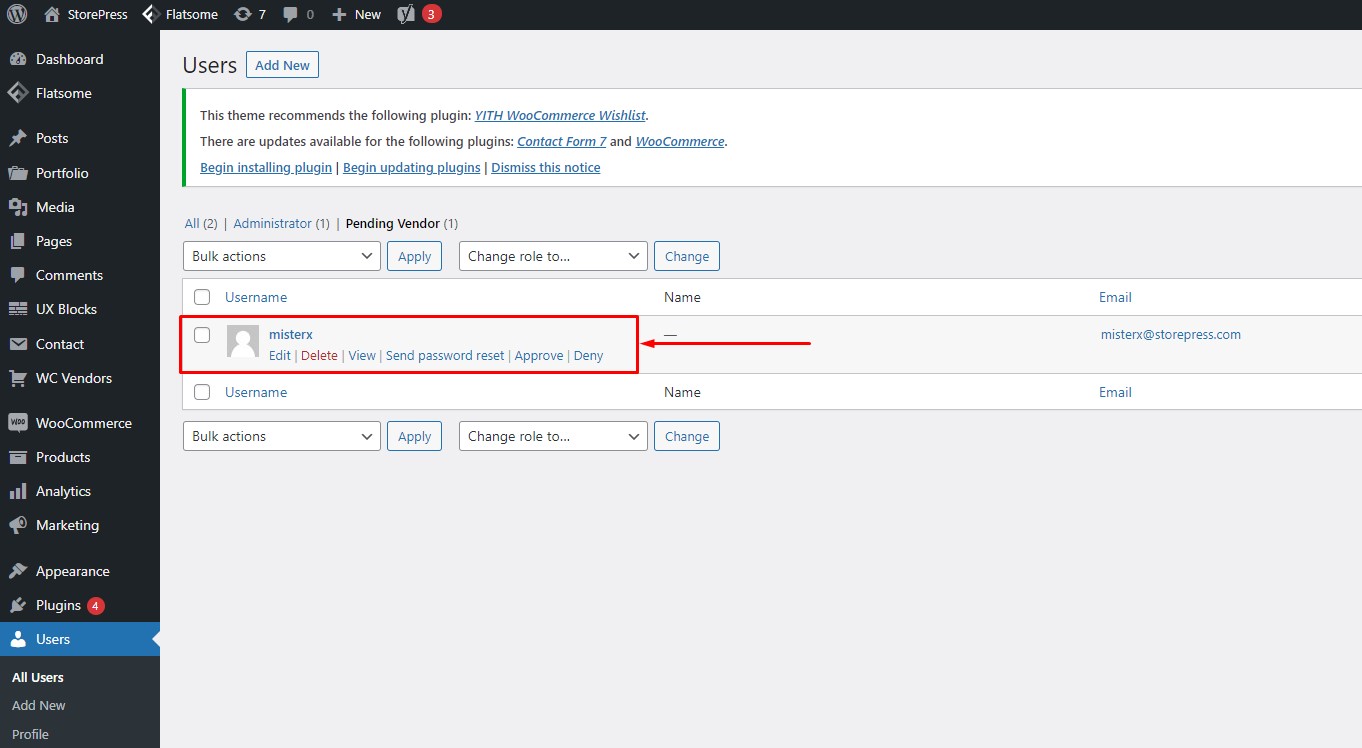
Task: Check the misterx user checkbox
Action: (x=202, y=335)
